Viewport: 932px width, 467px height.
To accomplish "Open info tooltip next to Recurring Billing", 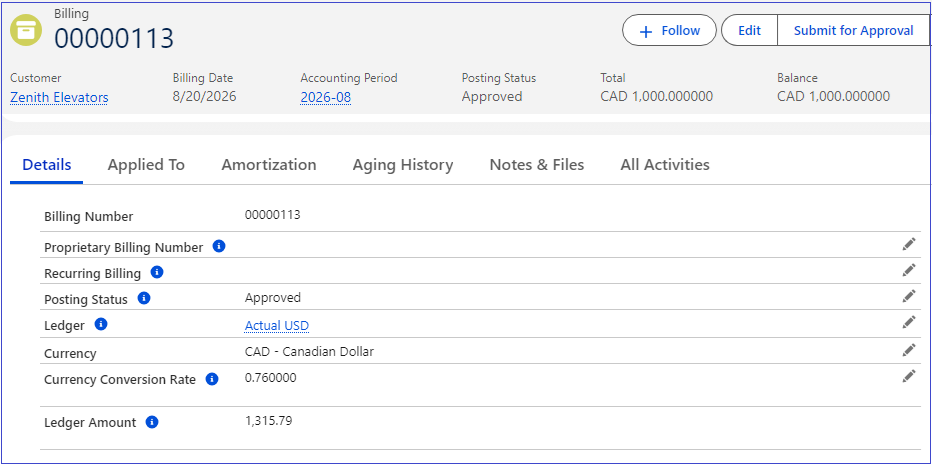I will click(157, 272).
